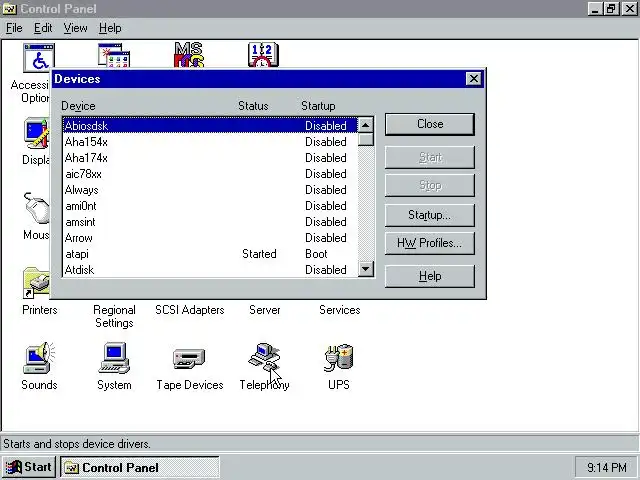Open the Printers folder icon
This screenshot has width=640, height=480.
coord(36,282)
